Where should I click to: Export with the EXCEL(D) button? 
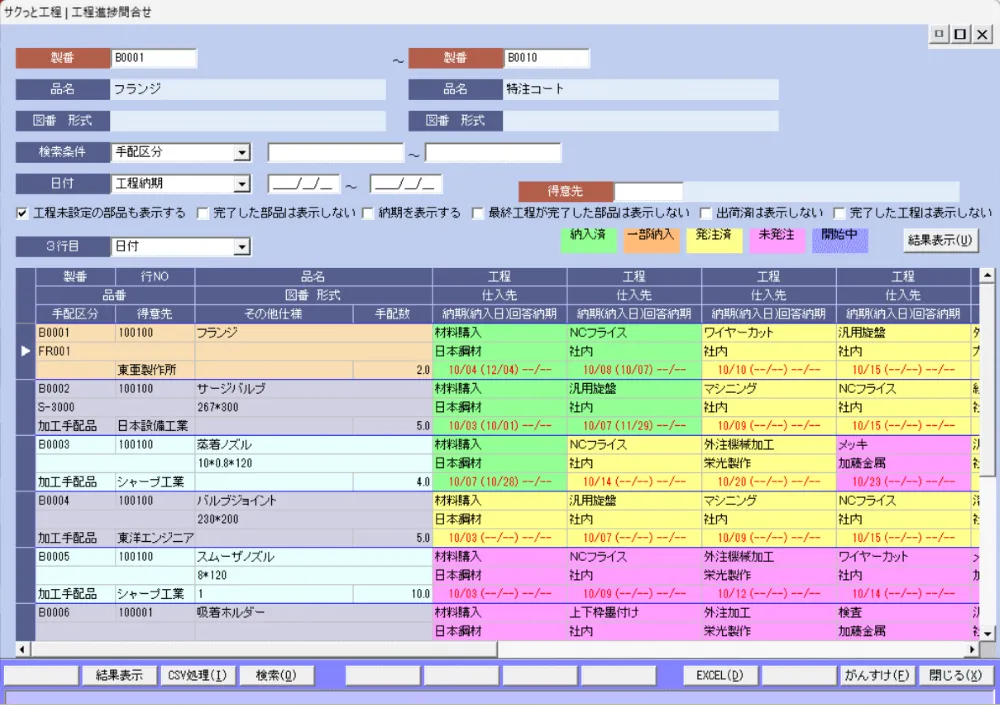[720, 675]
